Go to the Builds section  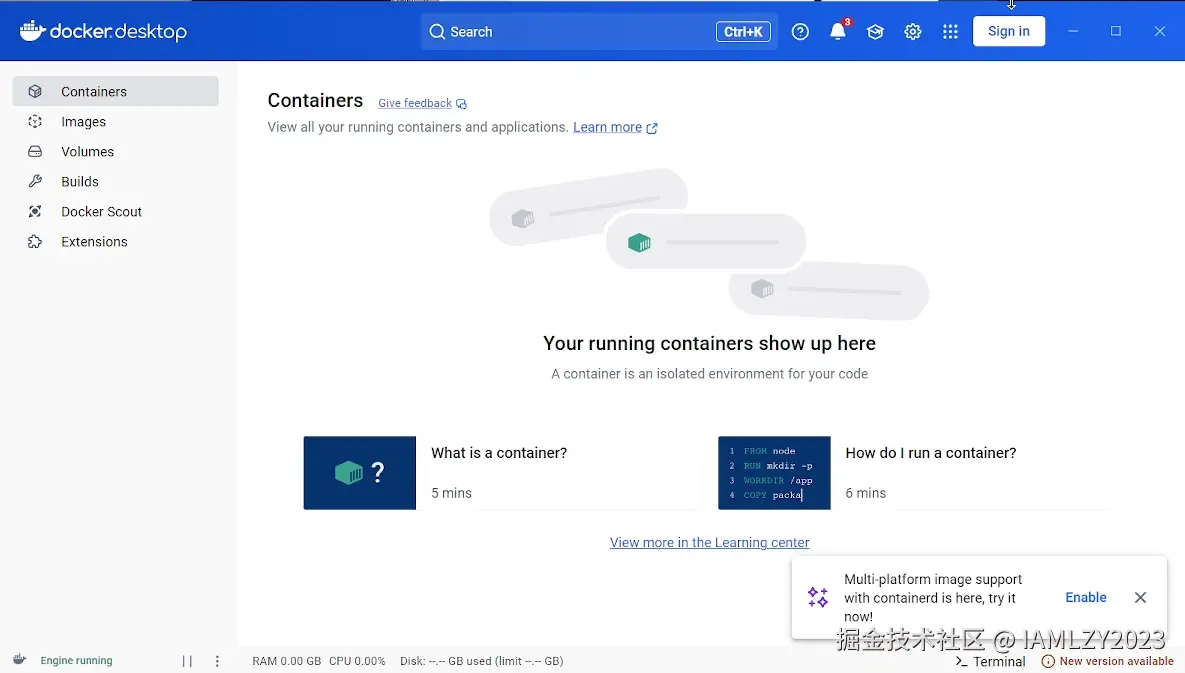coord(116,181)
